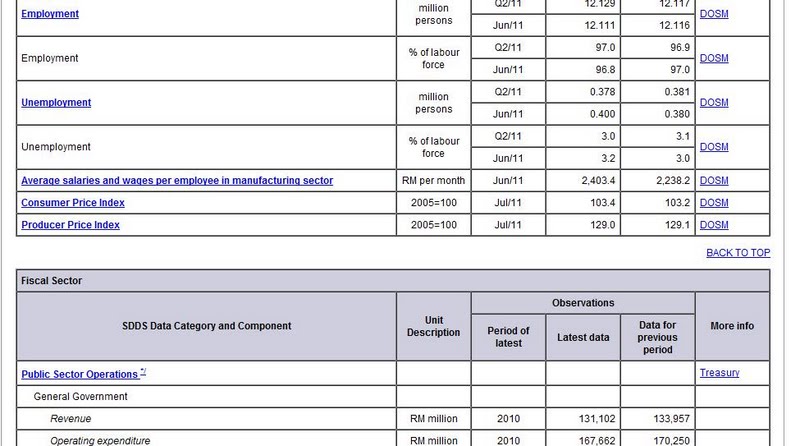Open the Consumer Price Index link
Screen dimensions: 800x446
pyautogui.click(x=73, y=203)
